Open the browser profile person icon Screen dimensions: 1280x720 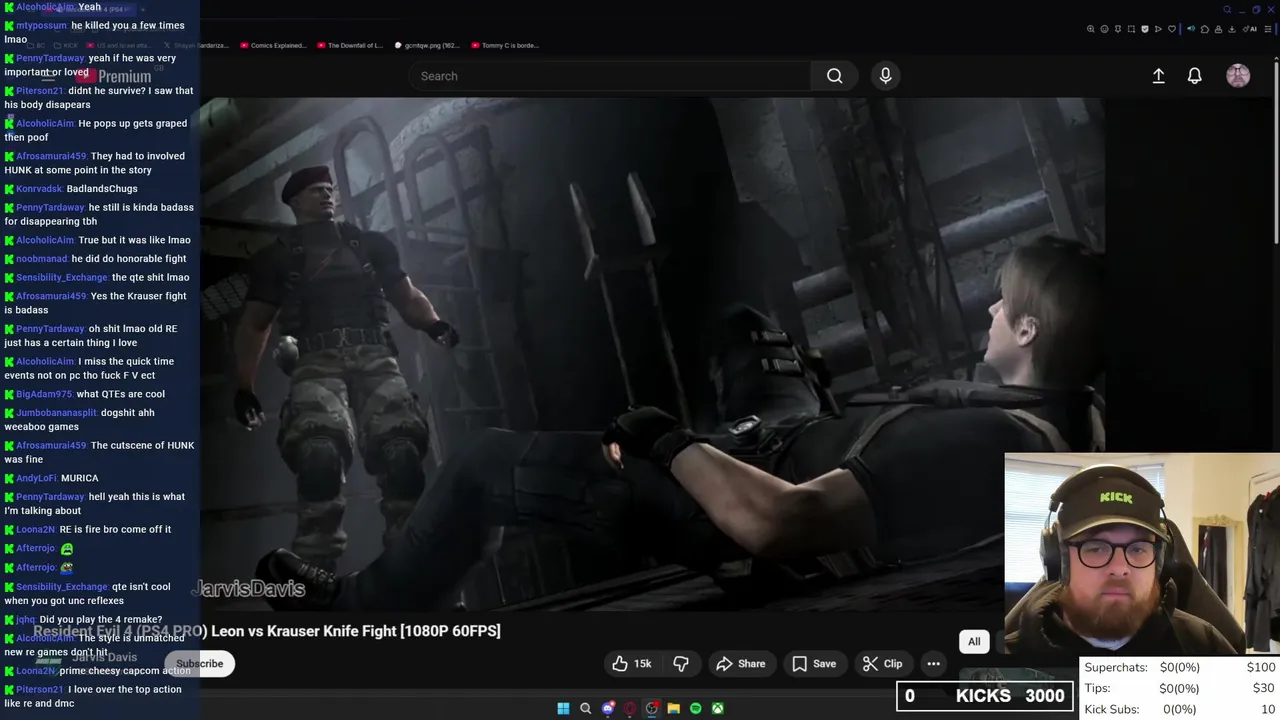click(1218, 29)
